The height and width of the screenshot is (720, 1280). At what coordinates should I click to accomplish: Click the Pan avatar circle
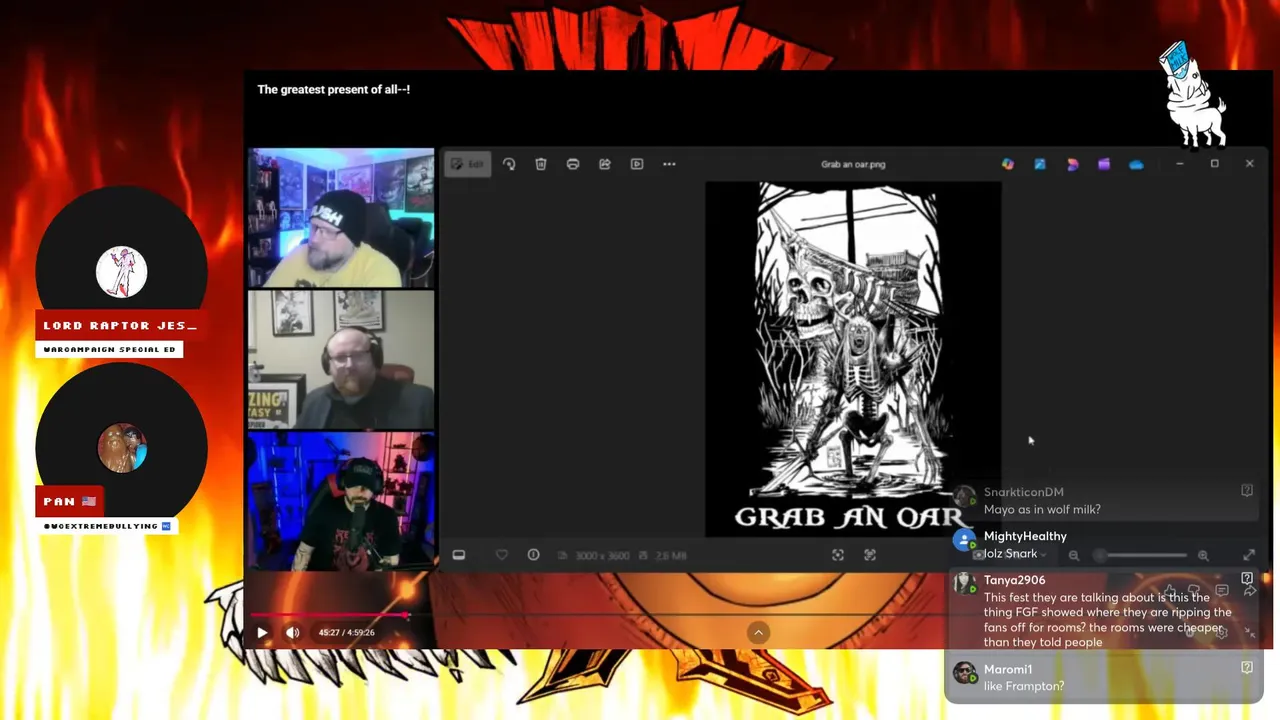pos(122,447)
